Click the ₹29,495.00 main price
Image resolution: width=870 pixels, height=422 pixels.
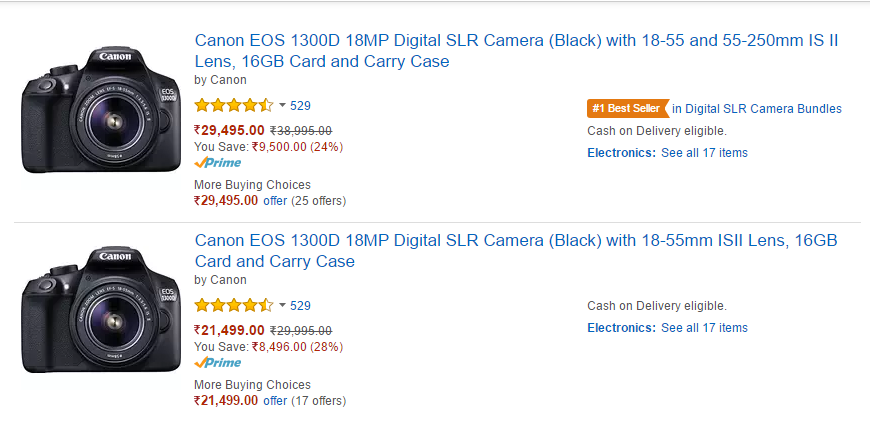click(x=229, y=130)
